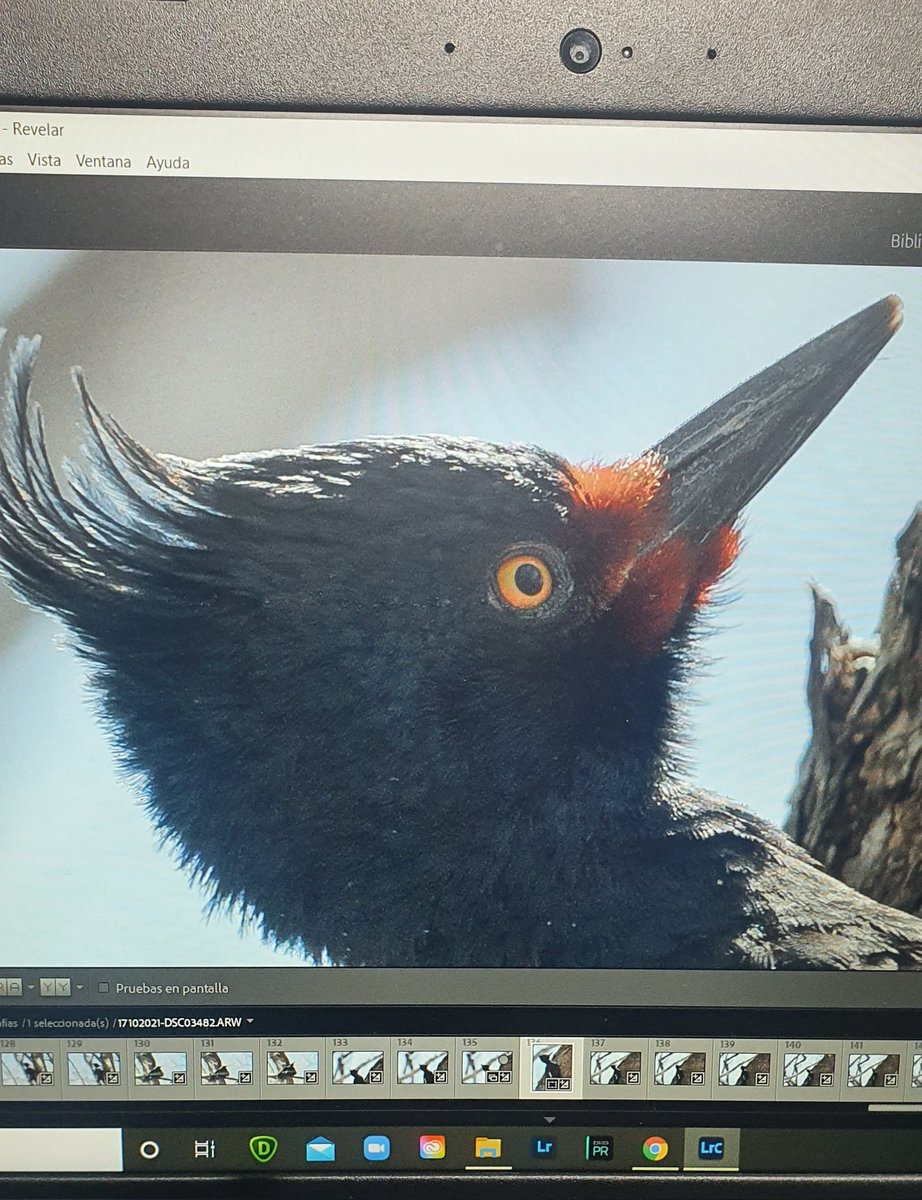Open Adobe Creative Cloud taskbar icon
Image resolution: width=922 pixels, height=1200 pixels.
[x=432, y=1148]
